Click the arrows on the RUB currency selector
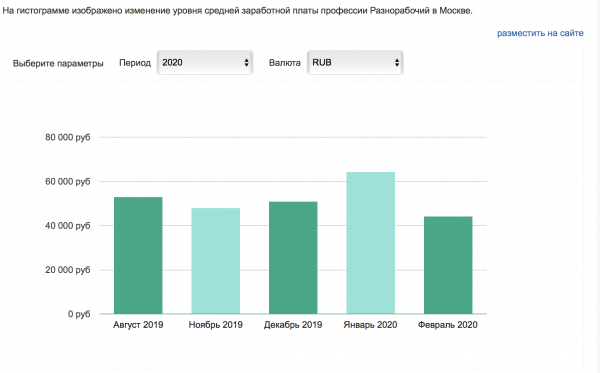 (x=397, y=63)
